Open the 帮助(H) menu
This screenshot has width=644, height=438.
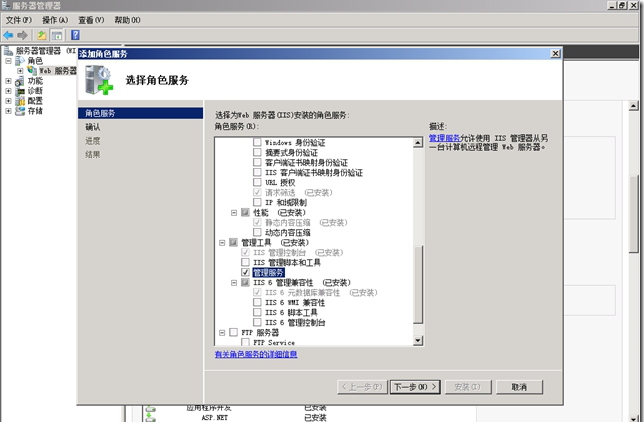[x=127, y=20]
